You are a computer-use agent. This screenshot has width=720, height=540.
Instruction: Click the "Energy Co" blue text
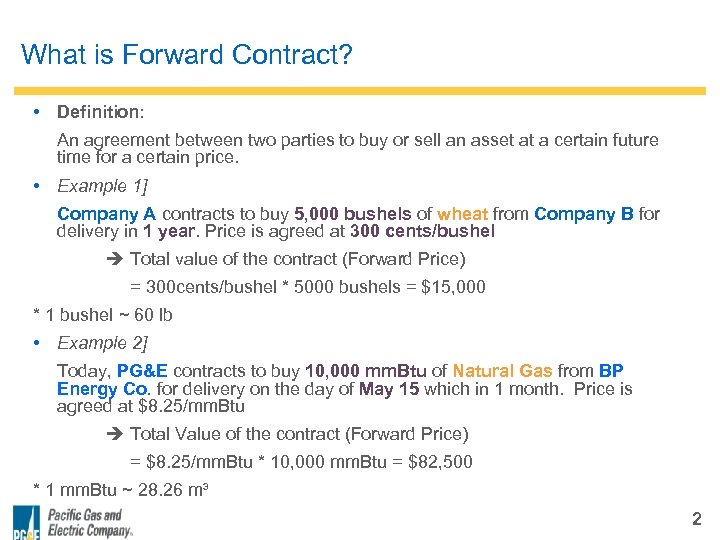pos(103,389)
